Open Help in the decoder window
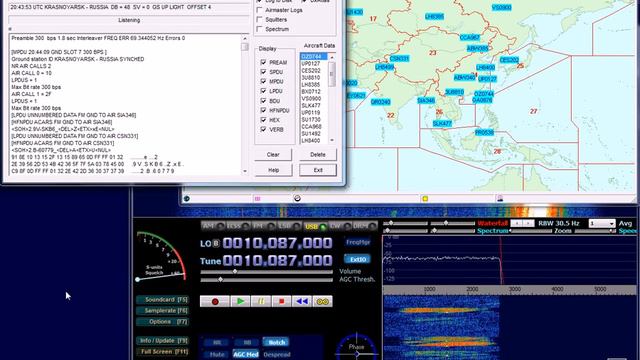The height and width of the screenshot is (360, 640). click(273, 170)
